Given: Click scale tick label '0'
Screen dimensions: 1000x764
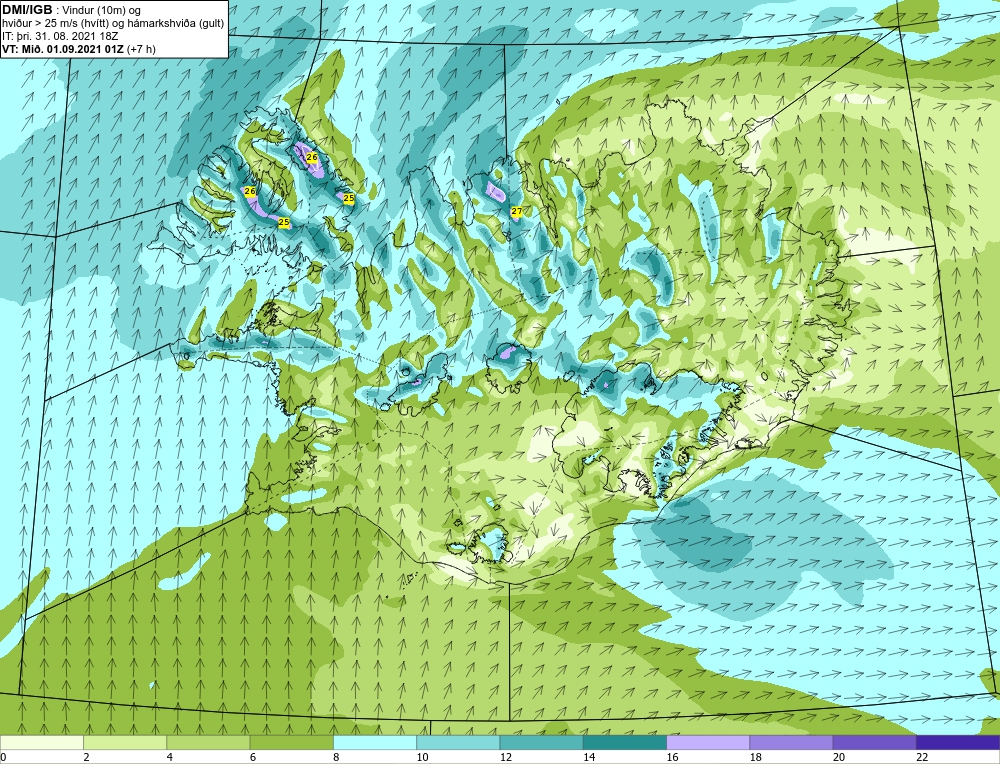Looking at the screenshot, I should (x=3, y=757).
